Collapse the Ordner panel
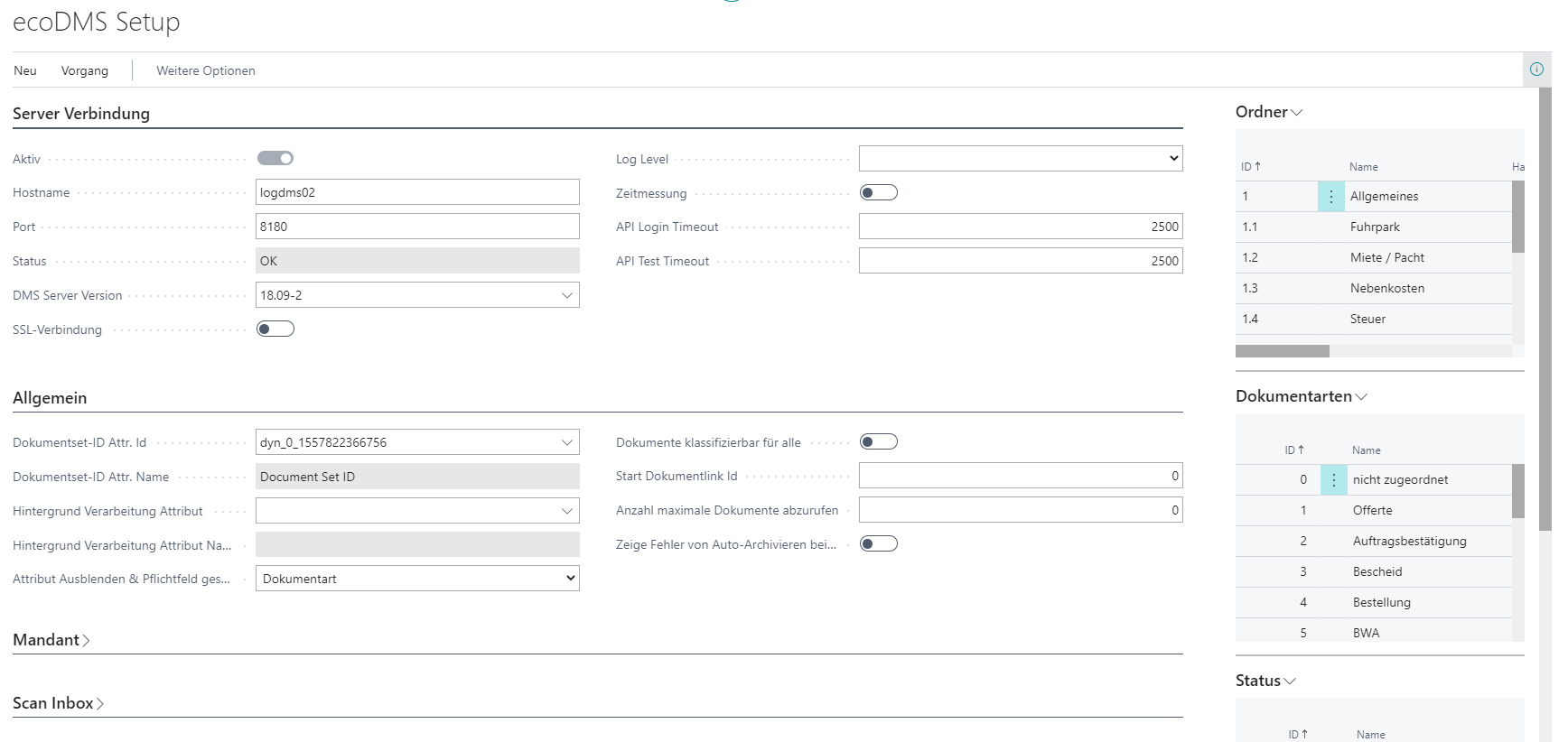Image resolution: width=1568 pixels, height=742 pixels. (x=1269, y=112)
